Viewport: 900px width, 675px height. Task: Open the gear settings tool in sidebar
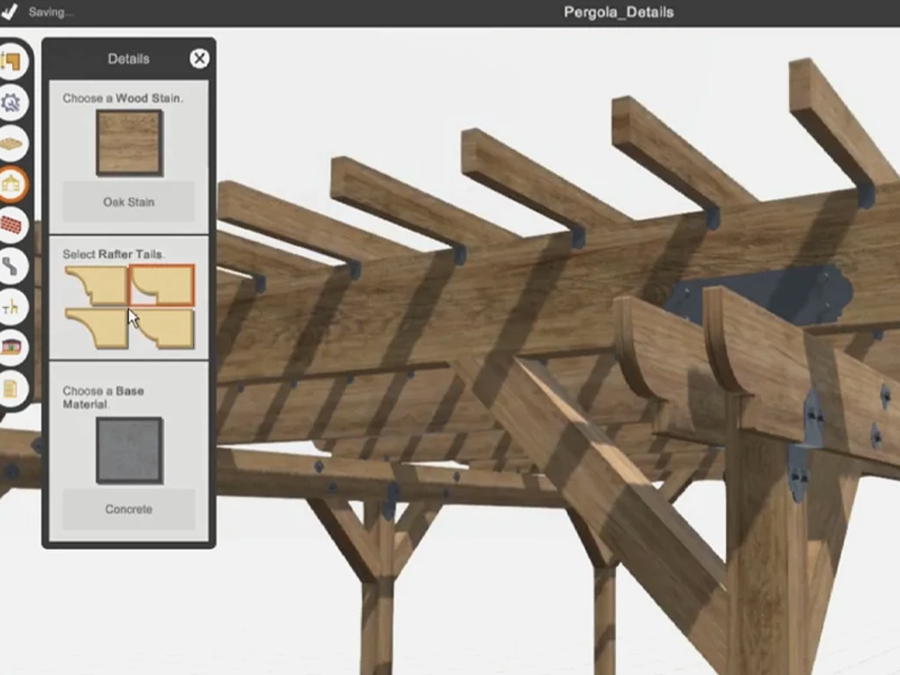point(13,101)
